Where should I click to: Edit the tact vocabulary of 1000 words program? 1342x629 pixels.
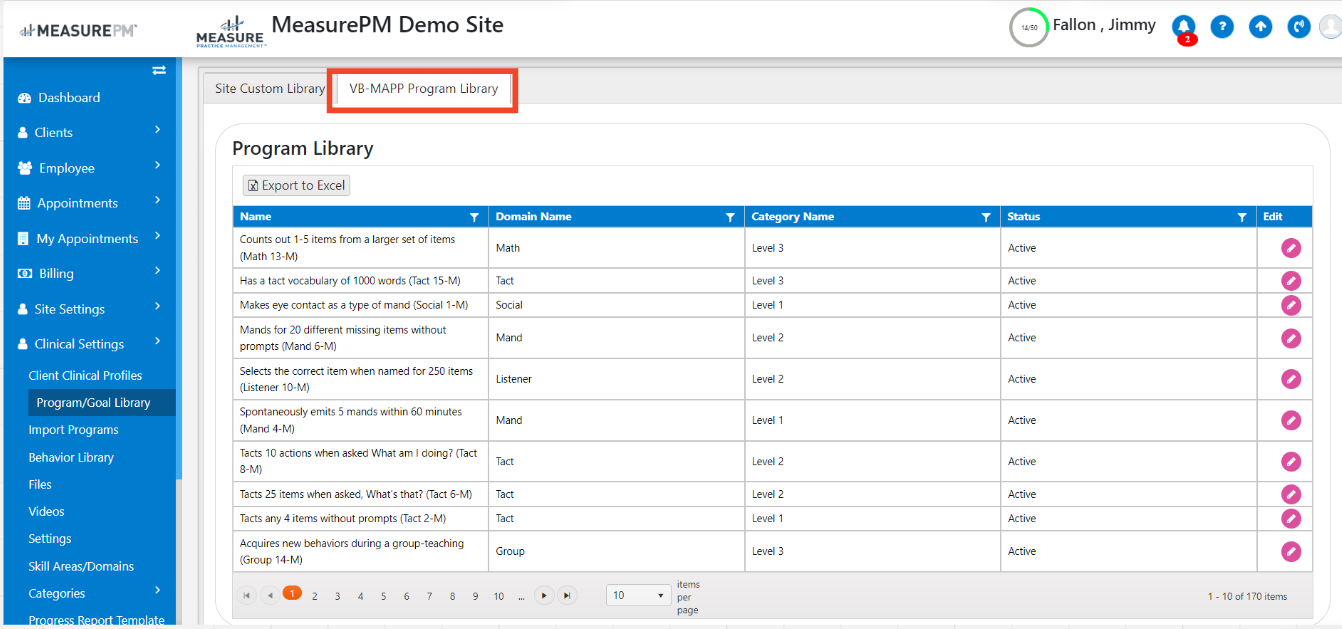point(1291,281)
